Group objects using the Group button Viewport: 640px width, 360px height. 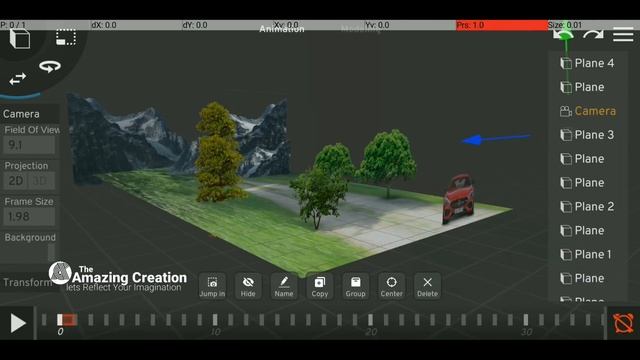click(356, 287)
